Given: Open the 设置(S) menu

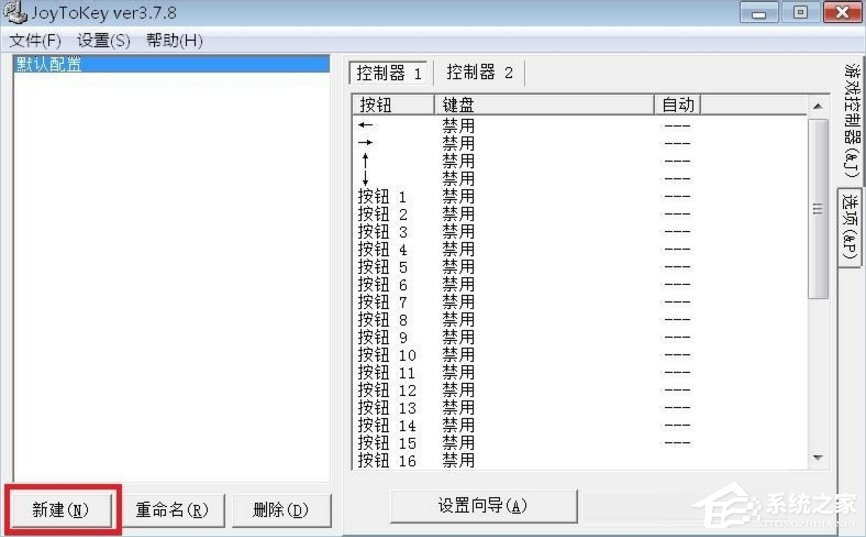Looking at the screenshot, I should coord(103,40).
